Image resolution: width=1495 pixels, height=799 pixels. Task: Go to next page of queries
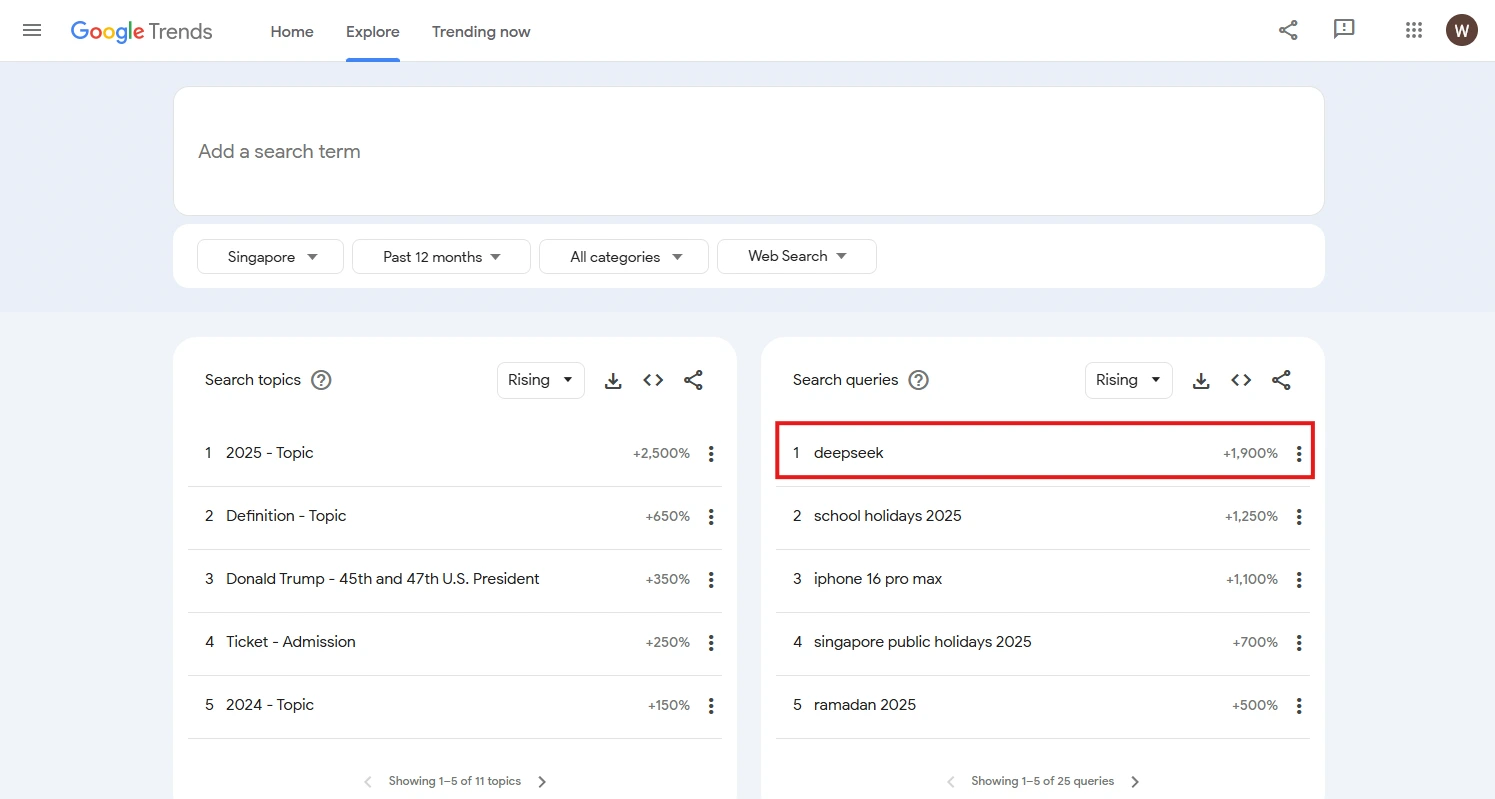1135,782
